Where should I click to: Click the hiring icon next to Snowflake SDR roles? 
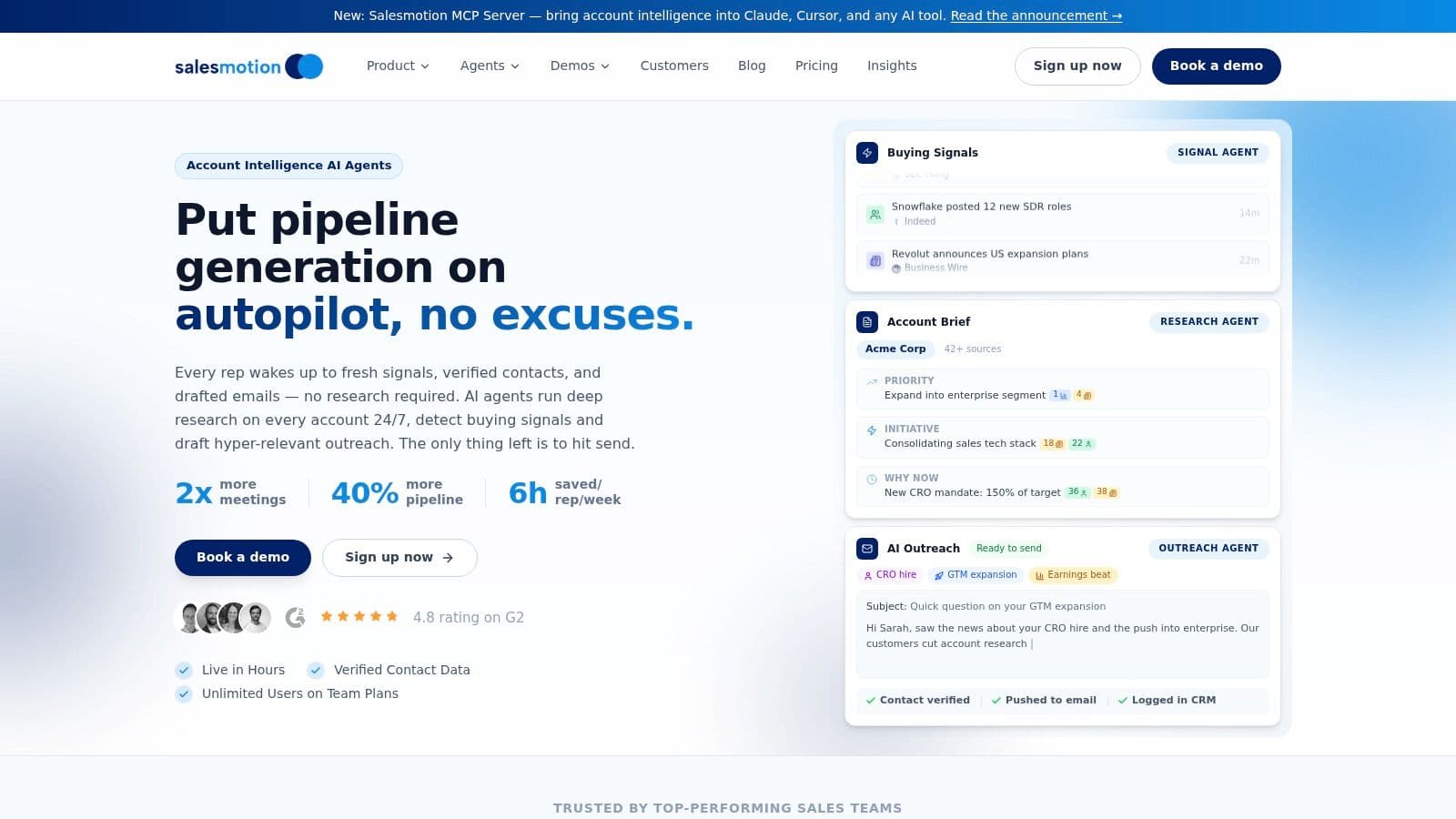pyautogui.click(x=875, y=213)
